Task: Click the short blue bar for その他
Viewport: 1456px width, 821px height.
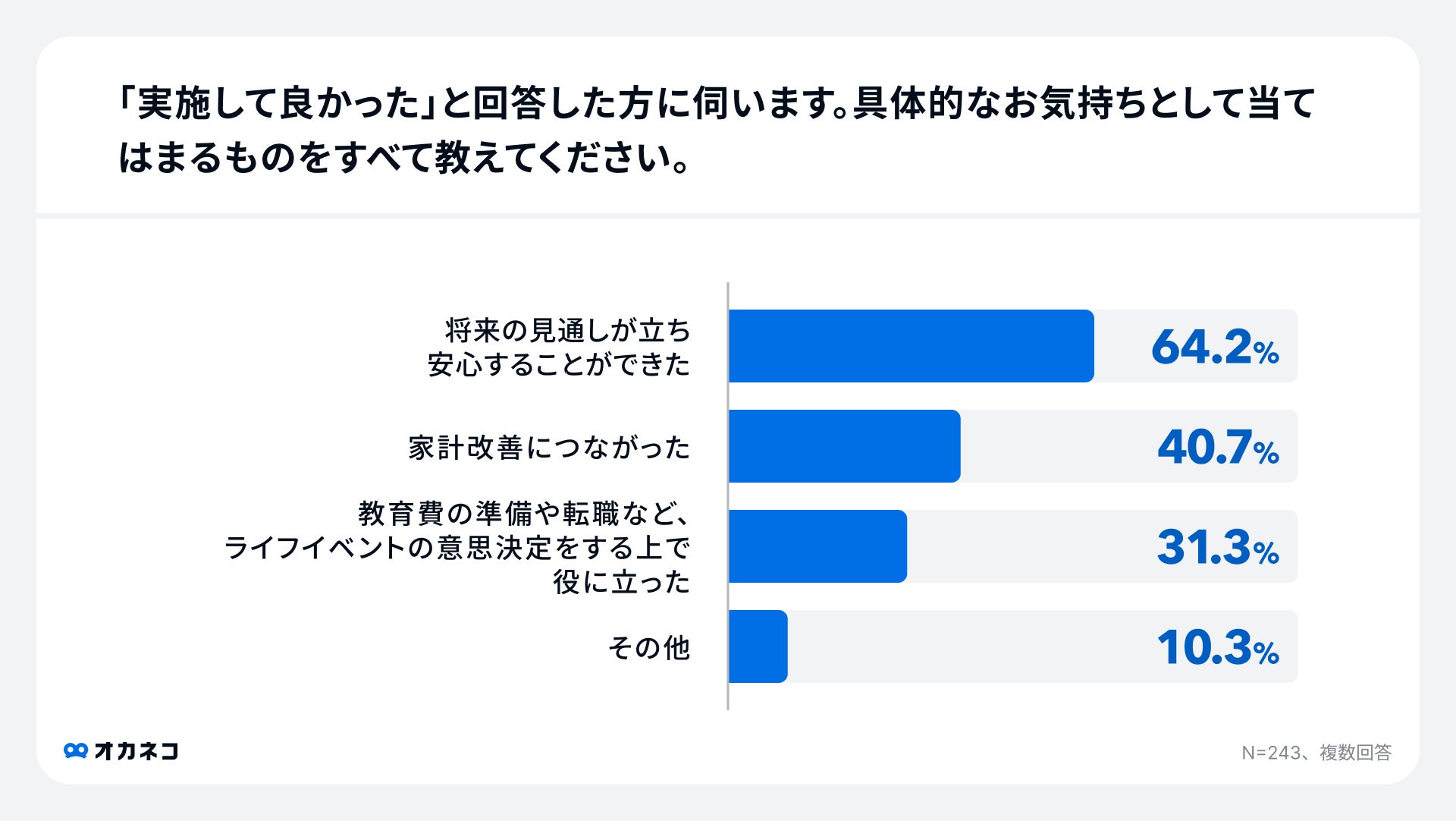Action: tap(758, 646)
